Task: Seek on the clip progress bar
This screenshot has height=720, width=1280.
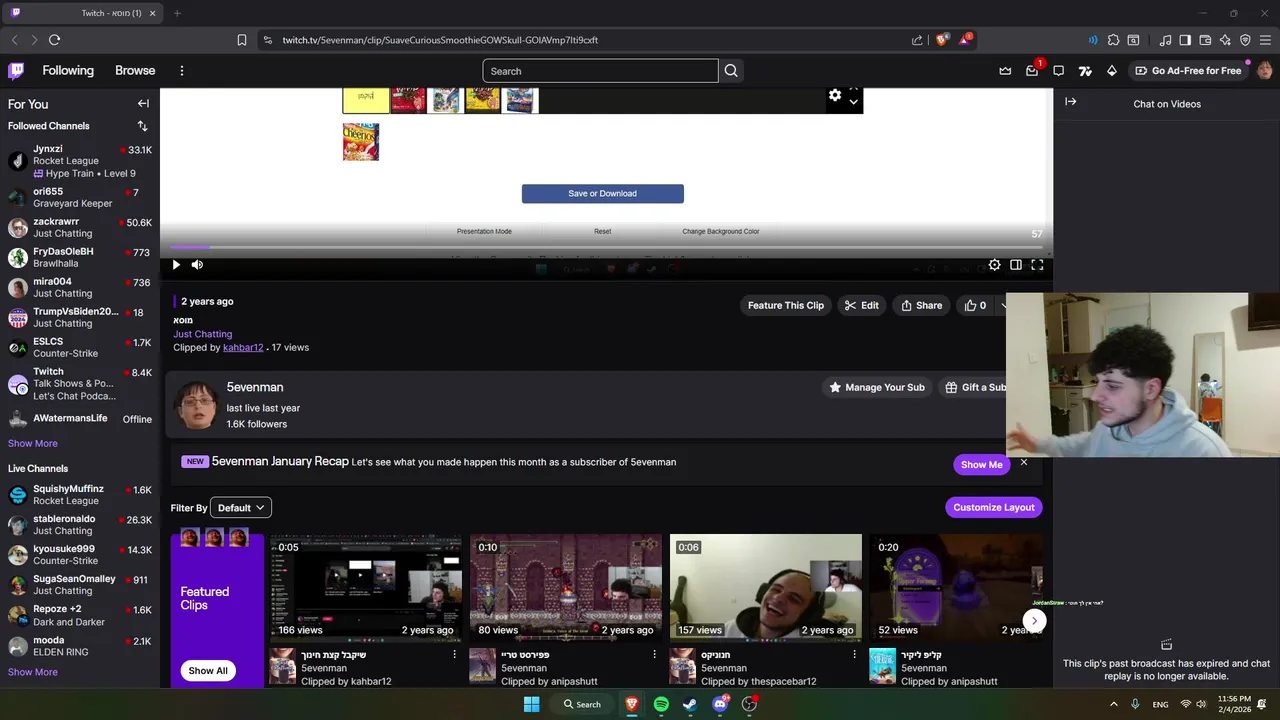Action: pyautogui.click(x=606, y=247)
